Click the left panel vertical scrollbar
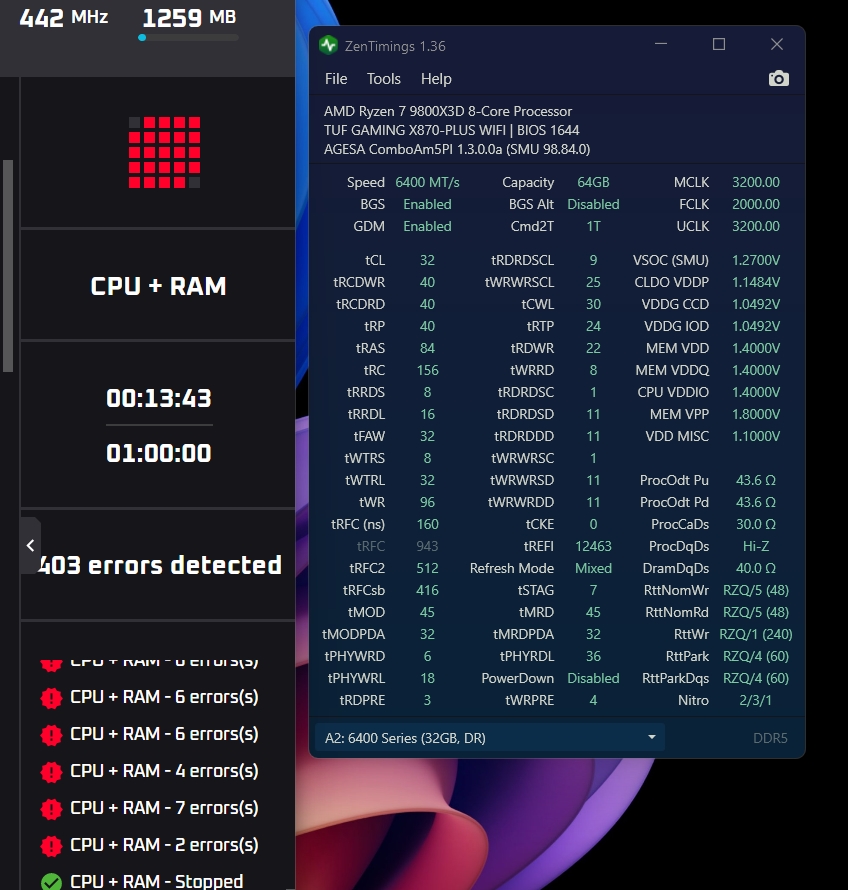Image resolution: width=848 pixels, height=890 pixels. coord(8,266)
